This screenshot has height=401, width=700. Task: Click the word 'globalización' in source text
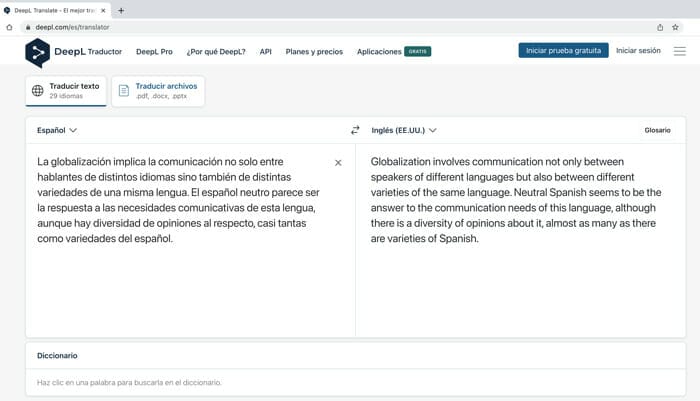(x=80, y=162)
